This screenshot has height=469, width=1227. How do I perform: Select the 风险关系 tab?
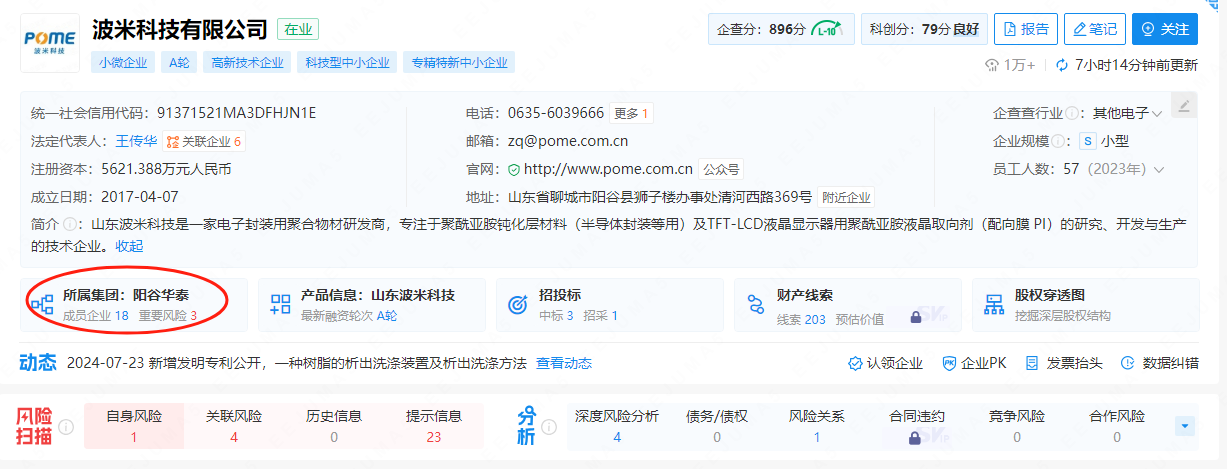[817, 426]
